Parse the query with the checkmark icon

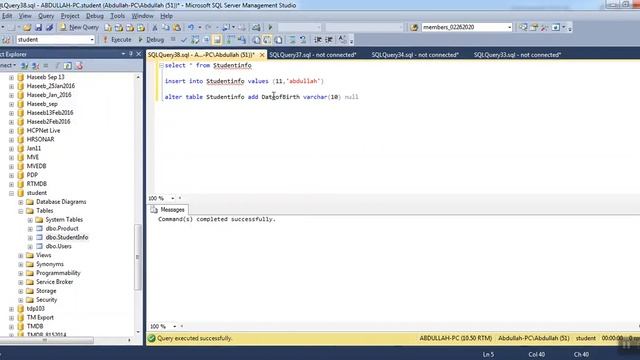coord(184,40)
